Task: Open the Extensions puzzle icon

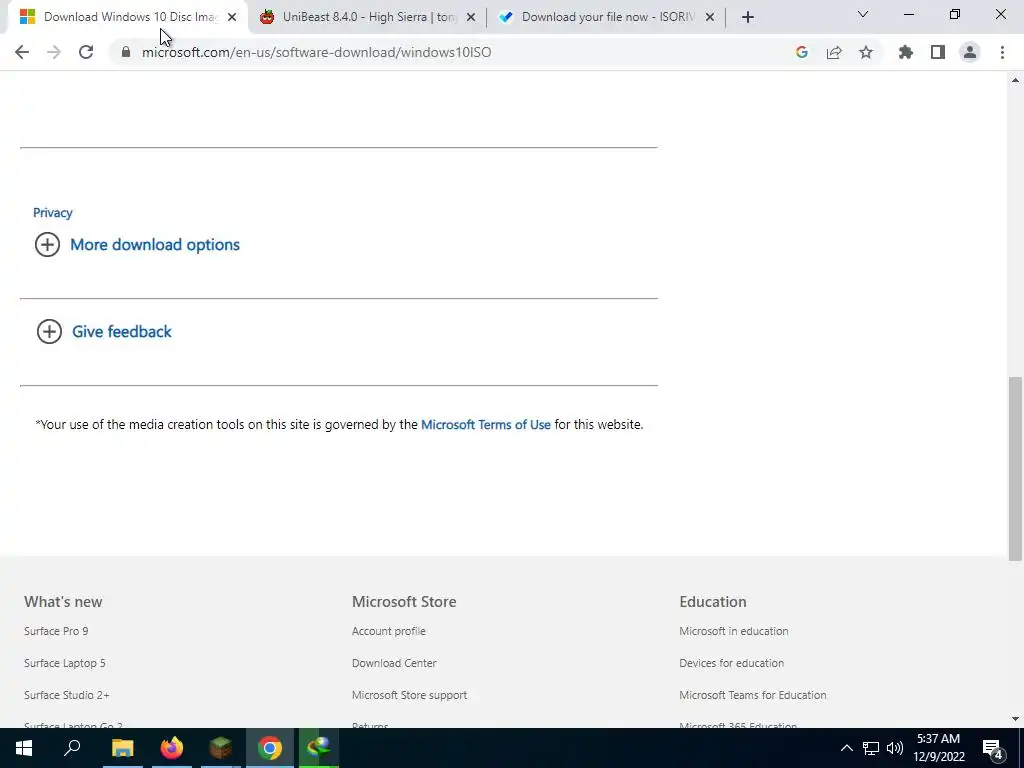Action: pyautogui.click(x=906, y=52)
